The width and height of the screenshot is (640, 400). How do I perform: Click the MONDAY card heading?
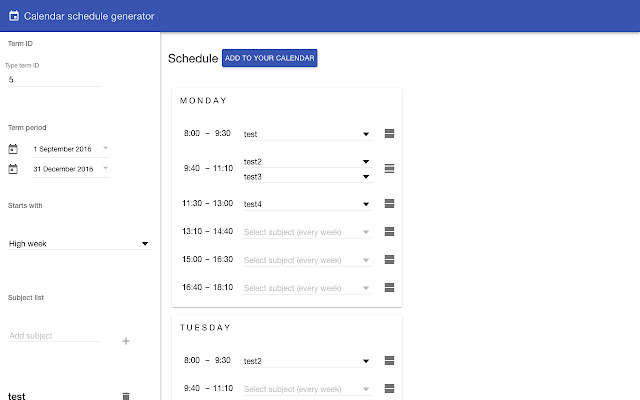click(203, 100)
